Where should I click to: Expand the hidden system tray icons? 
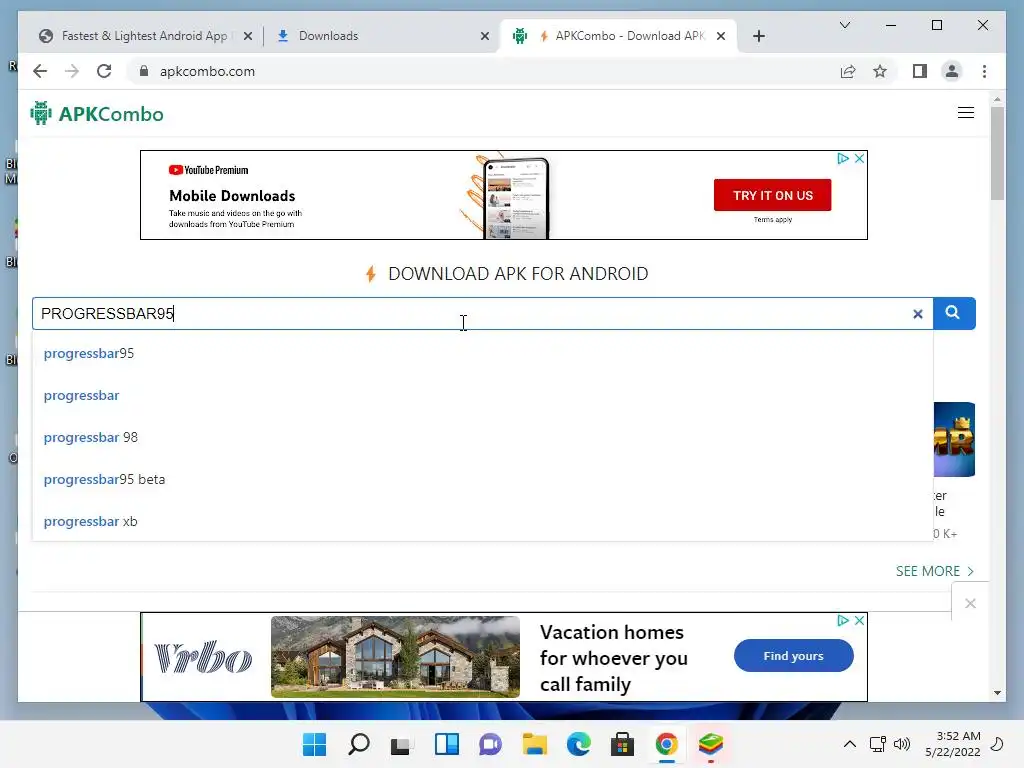coord(850,744)
